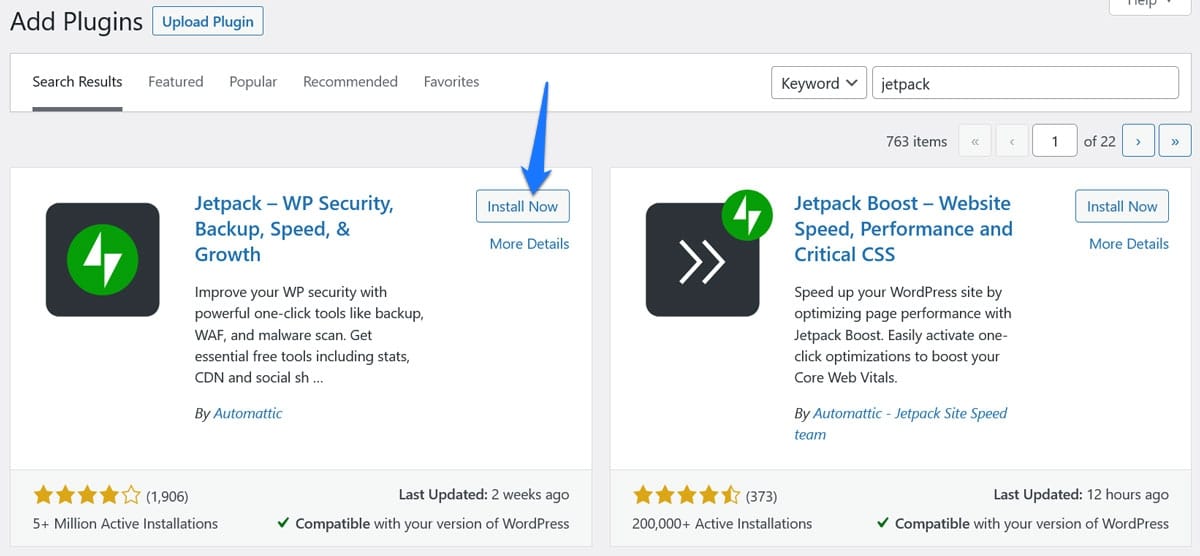Switch to the Featured tab
The height and width of the screenshot is (556, 1200).
pyautogui.click(x=175, y=82)
